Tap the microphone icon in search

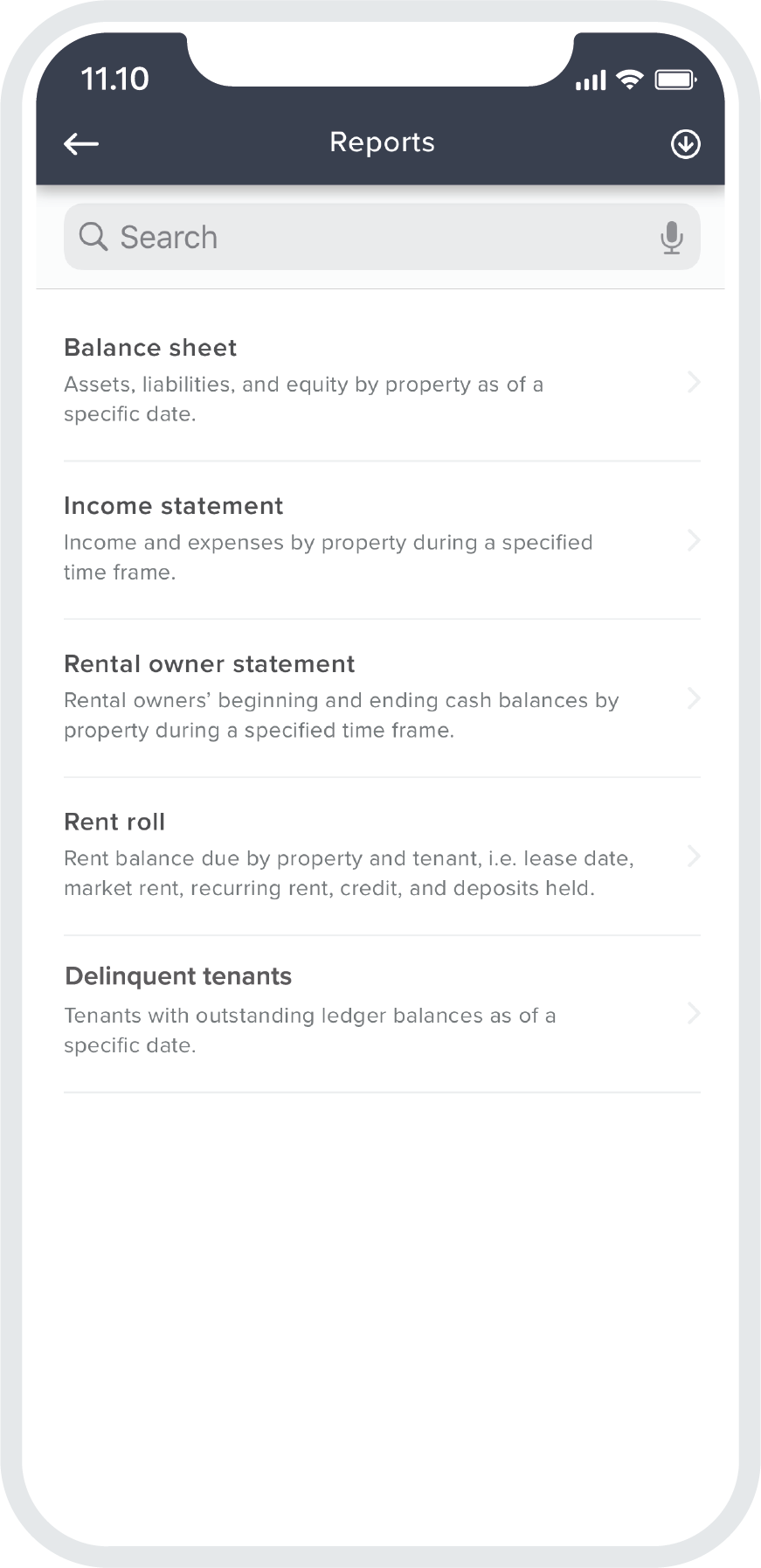[671, 238]
